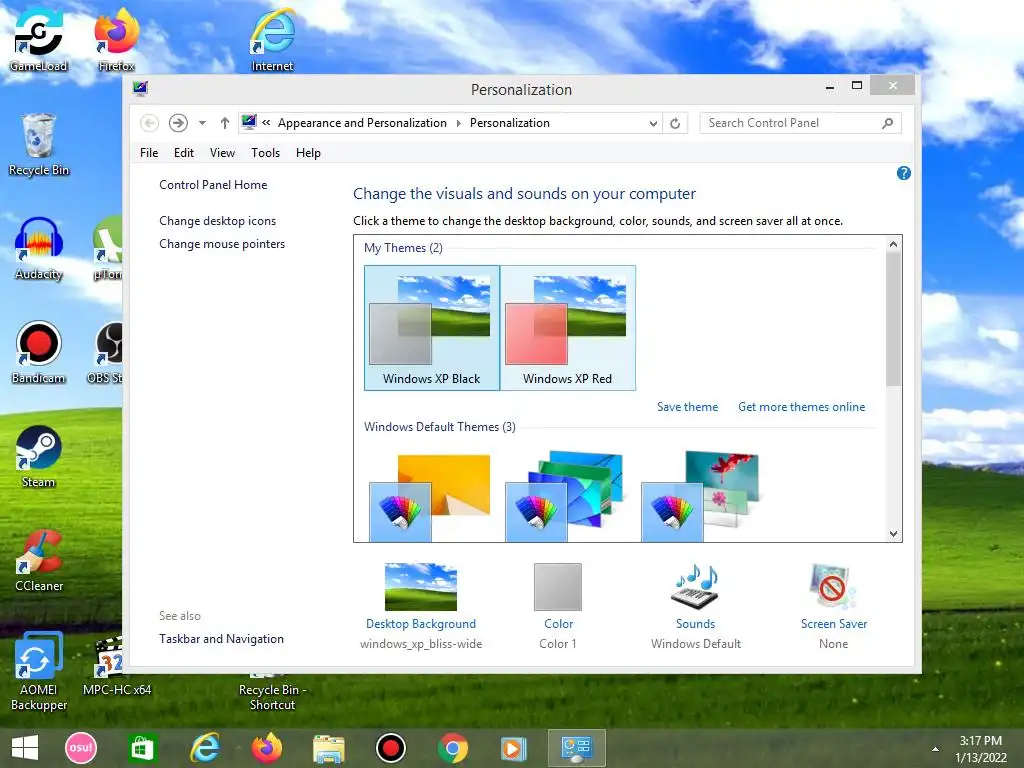The width and height of the screenshot is (1024, 768).
Task: Expand the arrow after Appearance and Personalization
Action: pyautogui.click(x=458, y=123)
